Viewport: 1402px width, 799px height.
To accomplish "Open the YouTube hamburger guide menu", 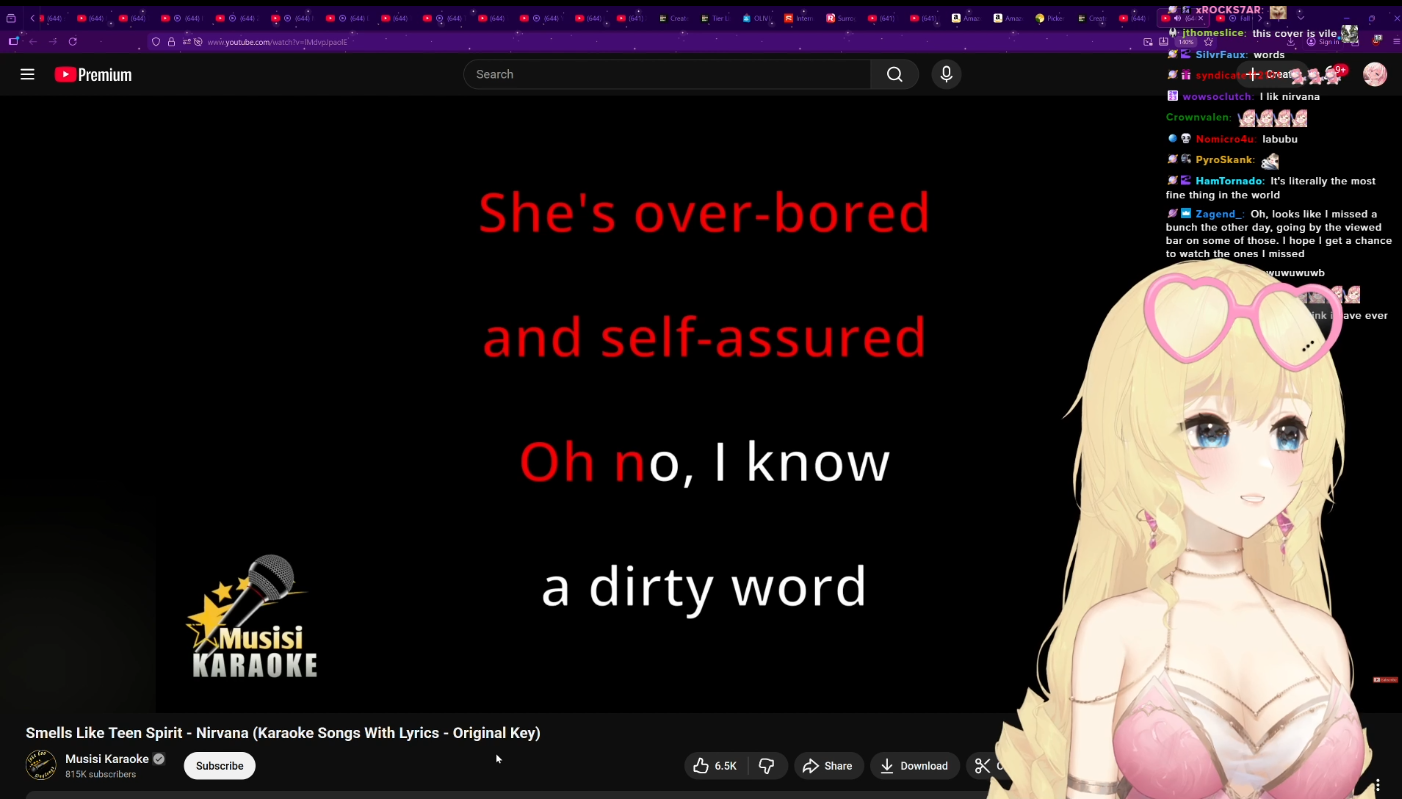I will [x=27, y=74].
